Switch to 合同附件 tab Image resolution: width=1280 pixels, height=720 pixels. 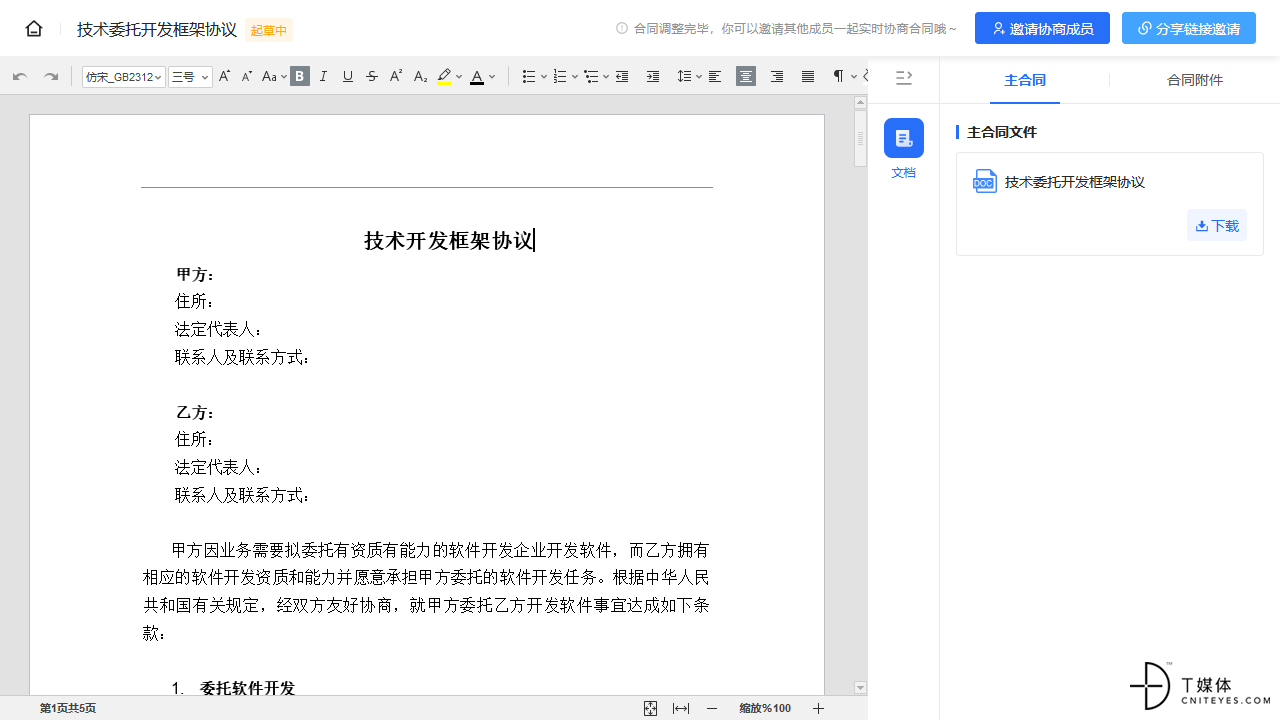(1195, 80)
